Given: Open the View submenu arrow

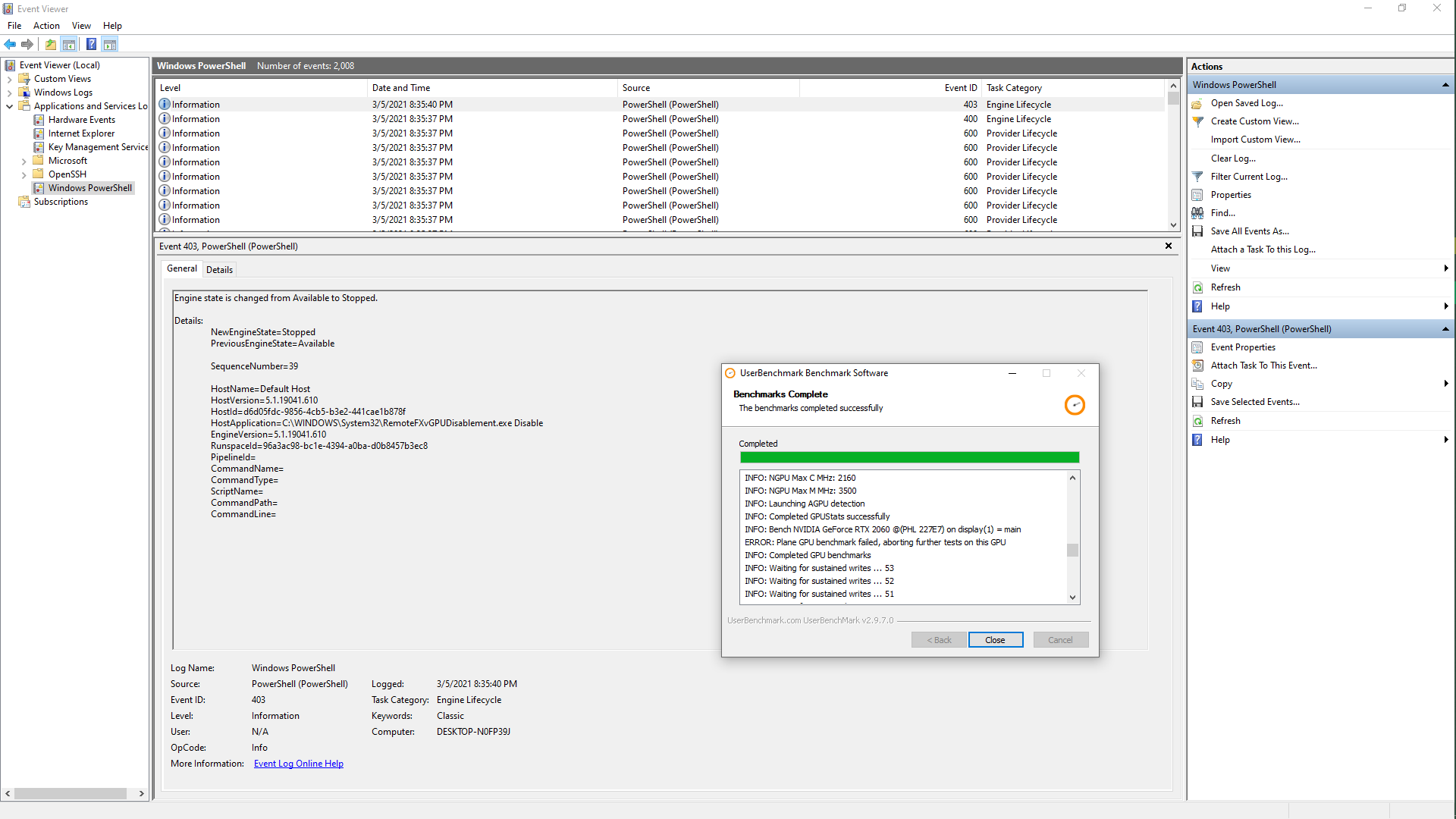Looking at the screenshot, I should click(1445, 268).
